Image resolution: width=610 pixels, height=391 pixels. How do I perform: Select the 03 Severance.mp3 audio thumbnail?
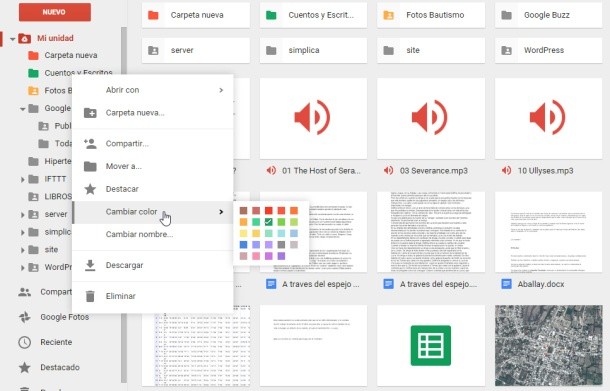[x=431, y=118]
